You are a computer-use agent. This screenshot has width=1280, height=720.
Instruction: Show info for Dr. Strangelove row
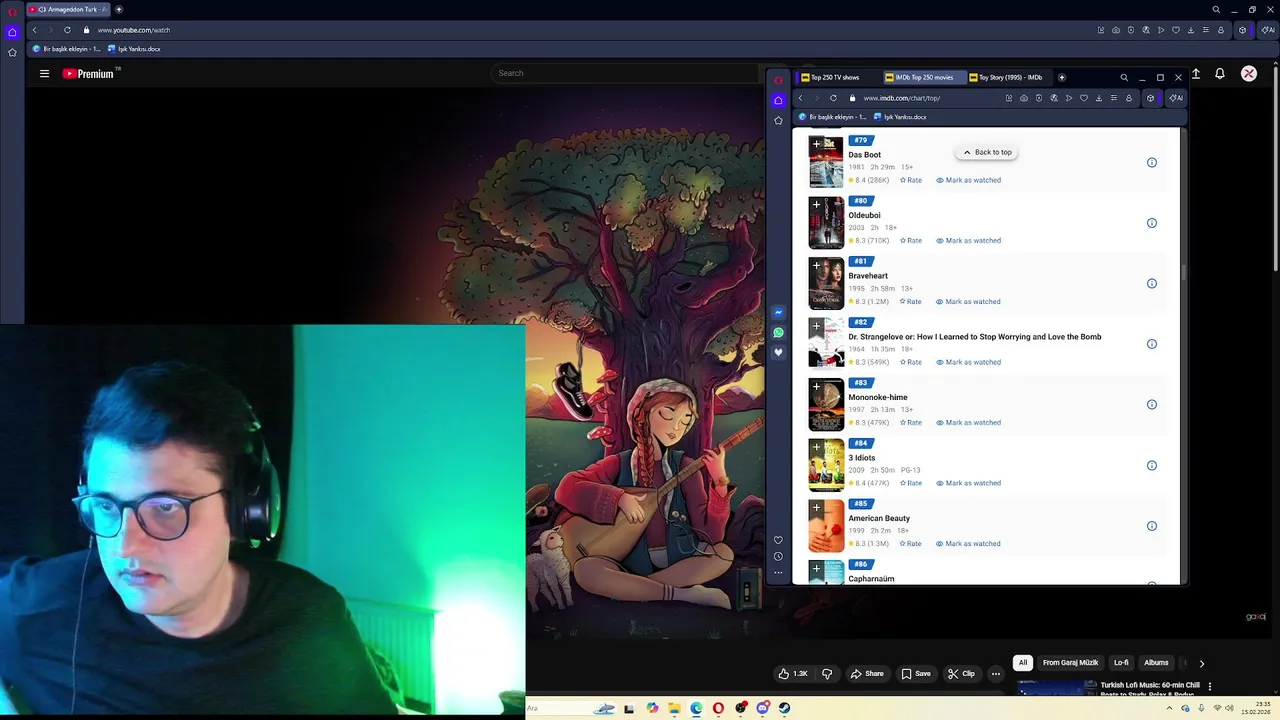pos(1152,344)
